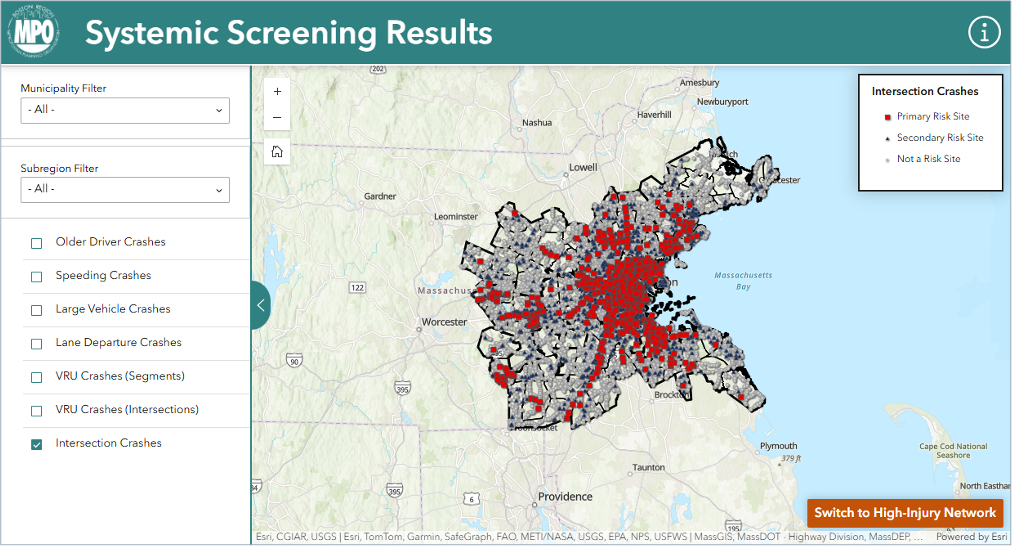
Task: Click the Worcester label on the map
Action: tap(444, 322)
